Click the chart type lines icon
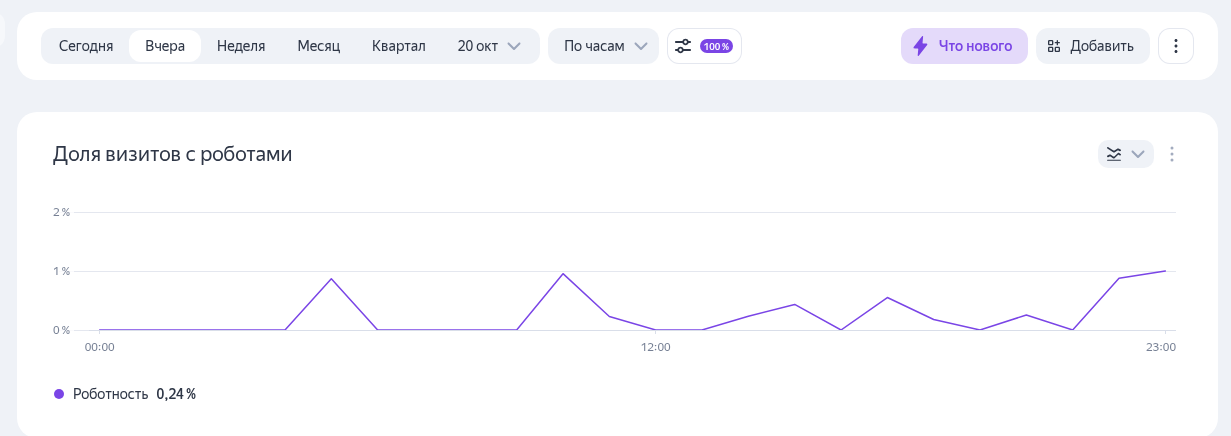The height and width of the screenshot is (436, 1231). pos(1114,154)
